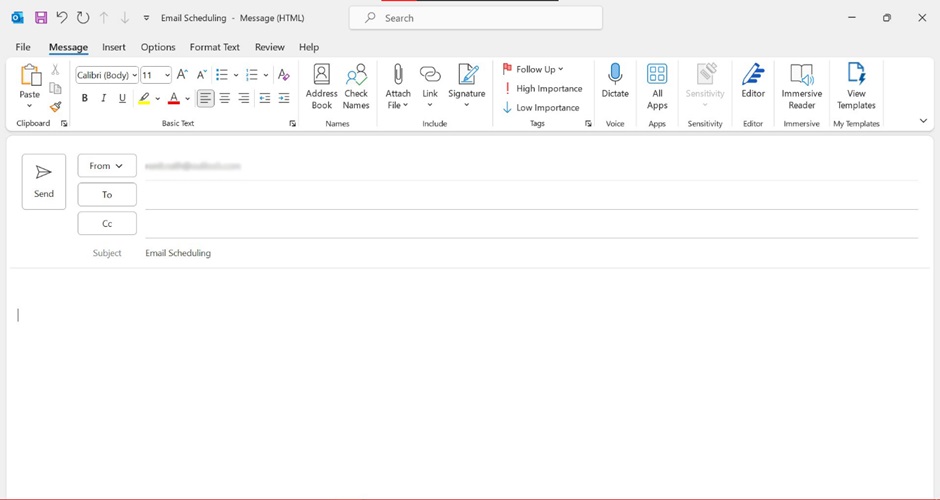Open the File tab

[23, 47]
